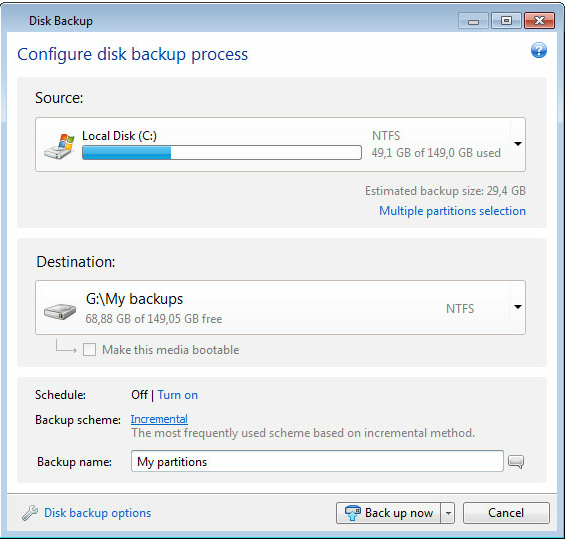Expand the Destination dropdown arrow
Image resolution: width=567 pixels, height=540 pixels.
point(518,307)
